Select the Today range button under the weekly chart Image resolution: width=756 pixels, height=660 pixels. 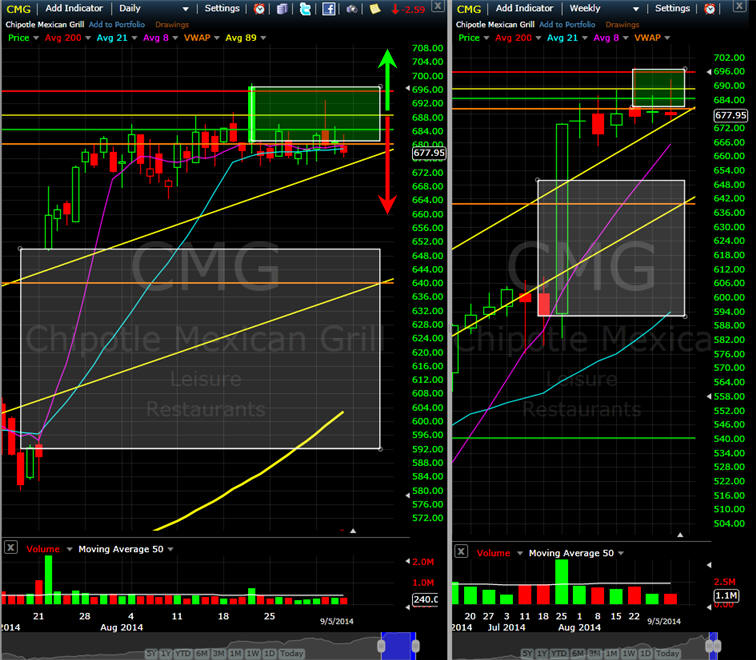(x=667, y=653)
